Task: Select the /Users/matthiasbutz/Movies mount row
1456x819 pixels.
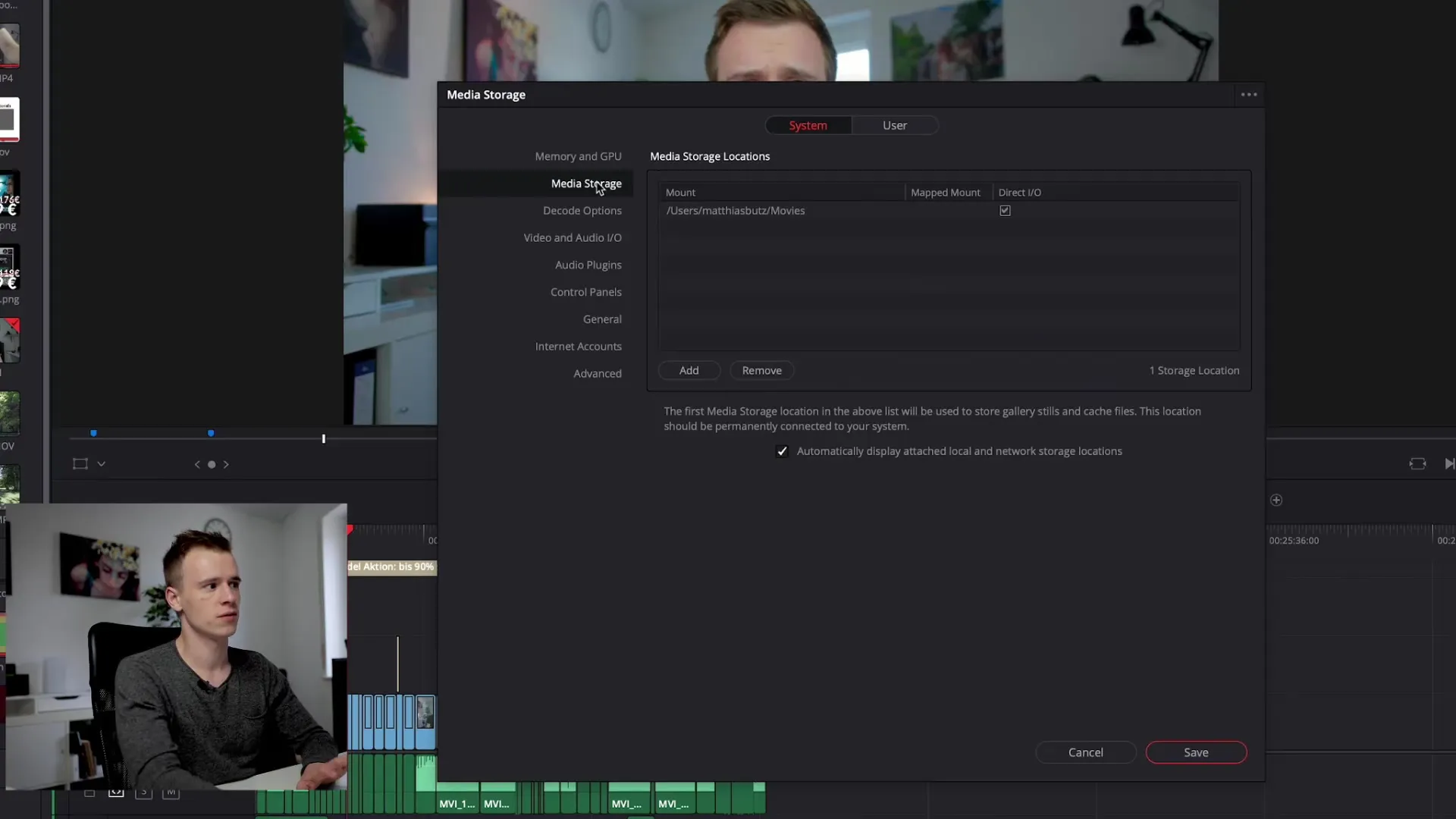Action: click(x=736, y=211)
